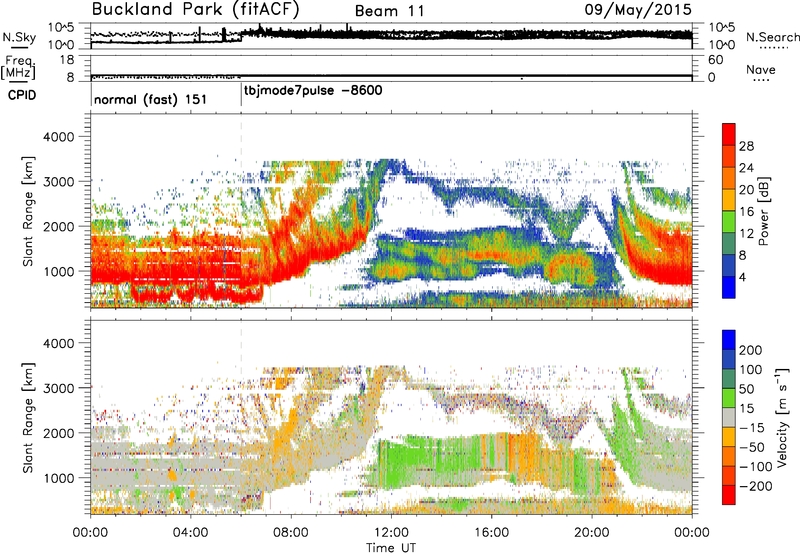Select the "Beam 11" header label
The height and width of the screenshot is (554, 800).
(389, 11)
